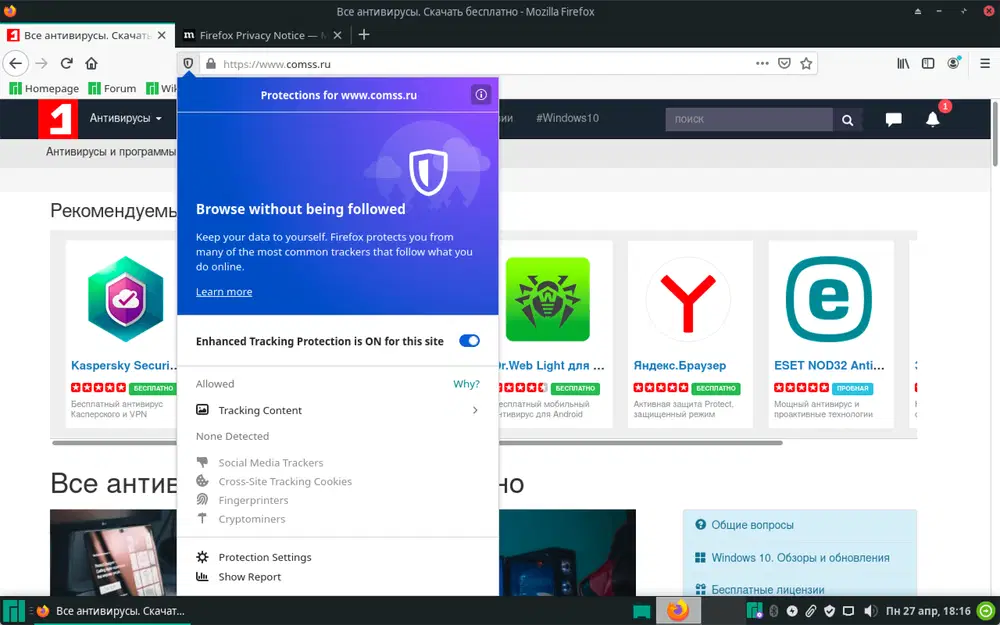Click the #Windows10 navigation link
Image resolution: width=1000 pixels, height=625 pixels.
(x=567, y=118)
